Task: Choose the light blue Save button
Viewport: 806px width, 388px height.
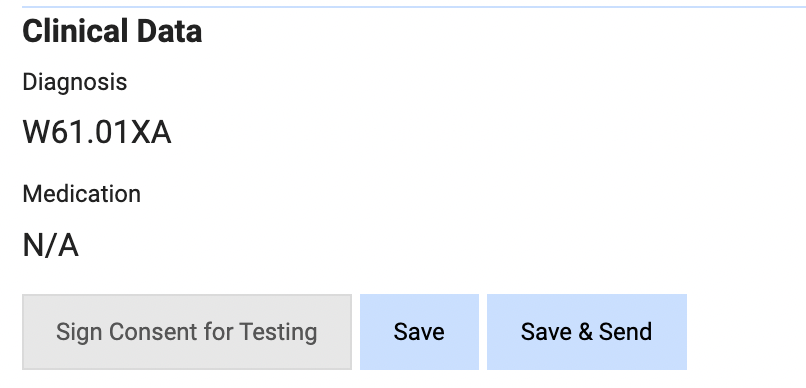Action: [419, 331]
